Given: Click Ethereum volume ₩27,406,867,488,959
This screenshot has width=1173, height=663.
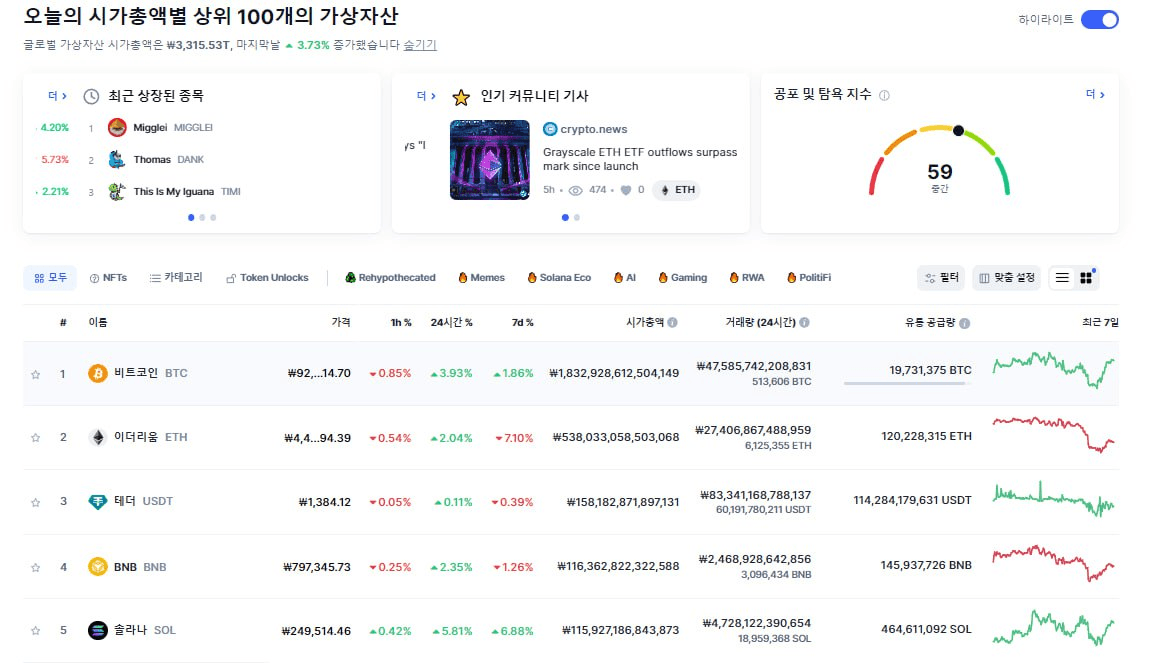Looking at the screenshot, I should coord(753,430).
